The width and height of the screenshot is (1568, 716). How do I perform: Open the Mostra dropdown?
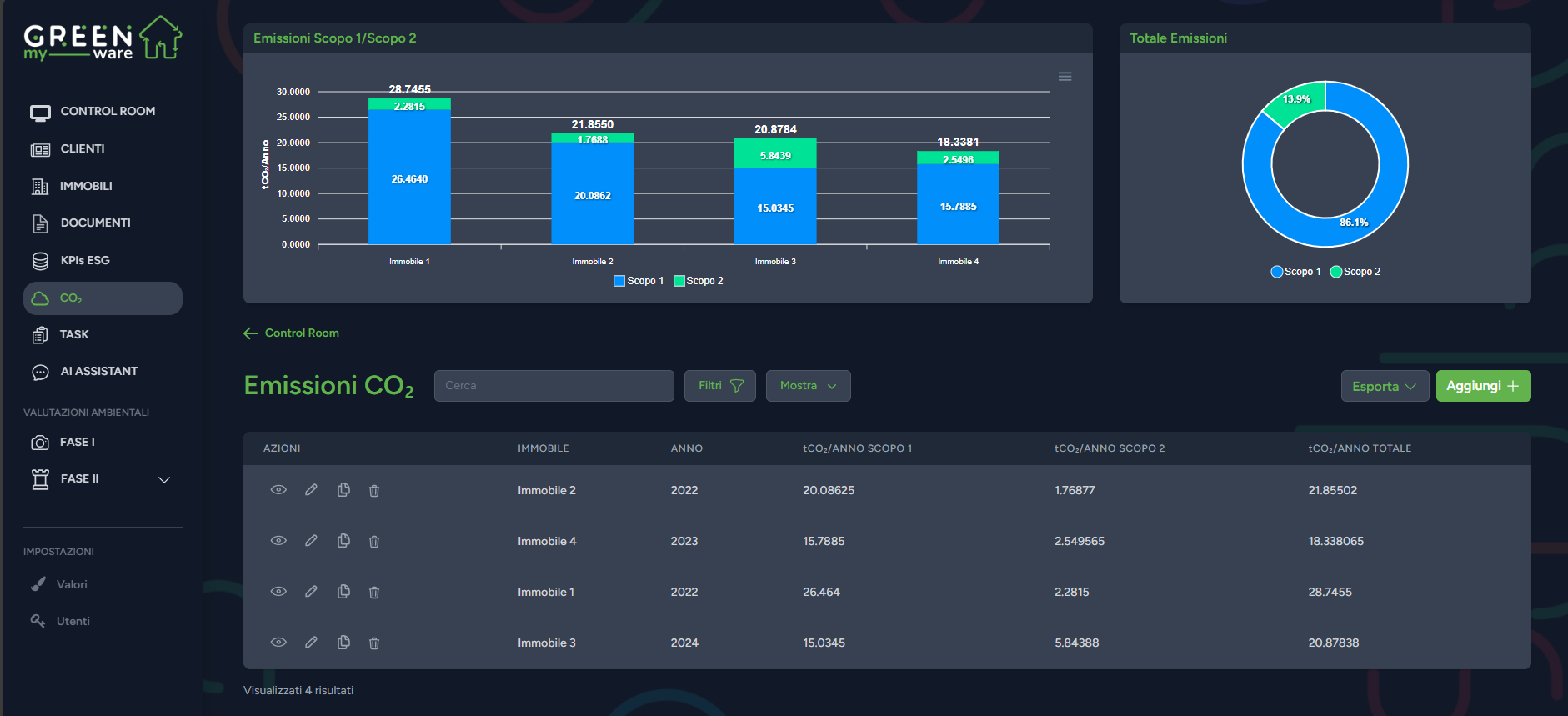(x=808, y=386)
